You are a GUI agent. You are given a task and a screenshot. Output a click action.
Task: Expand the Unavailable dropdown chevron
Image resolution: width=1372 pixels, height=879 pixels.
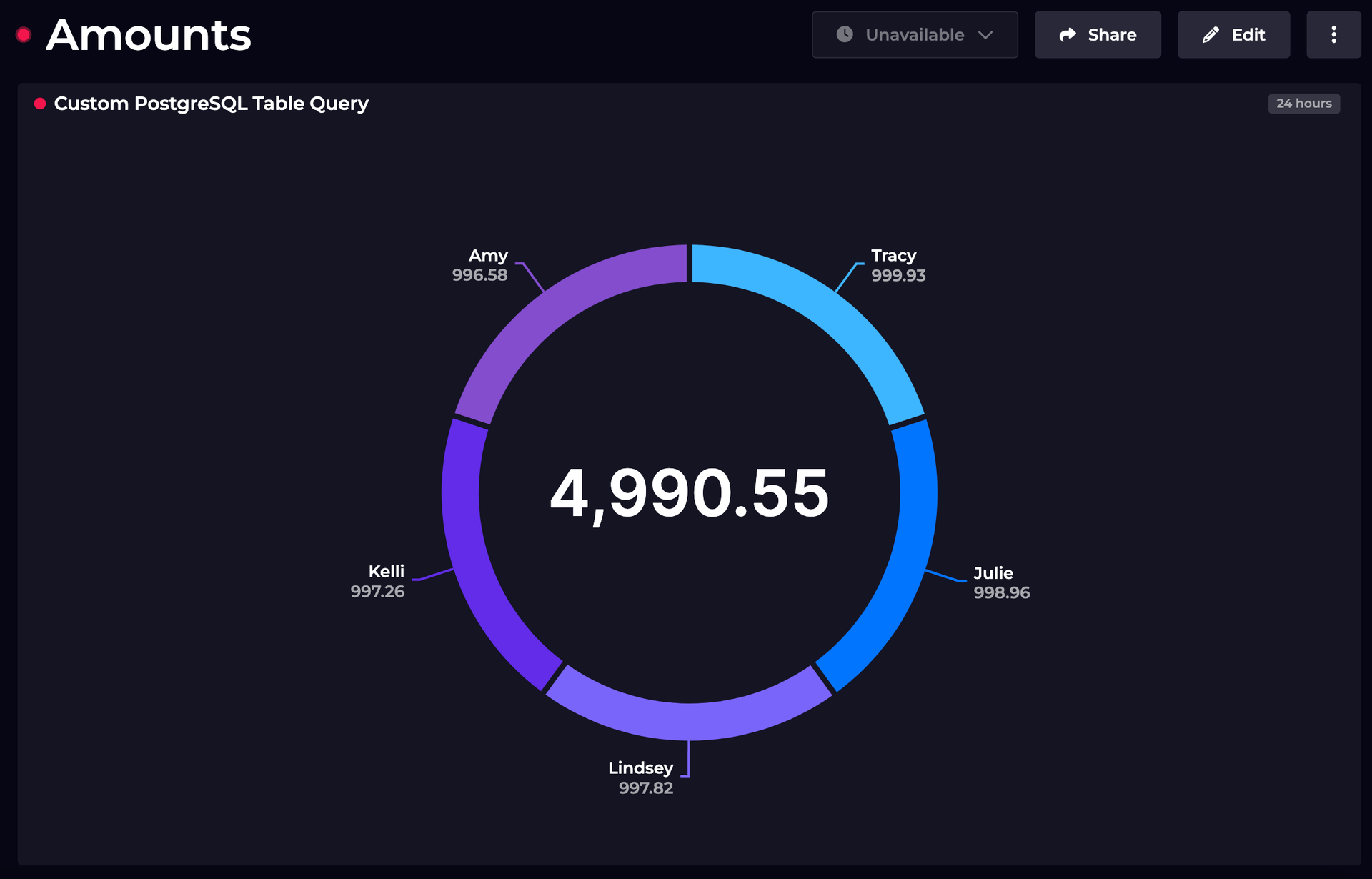pos(985,35)
